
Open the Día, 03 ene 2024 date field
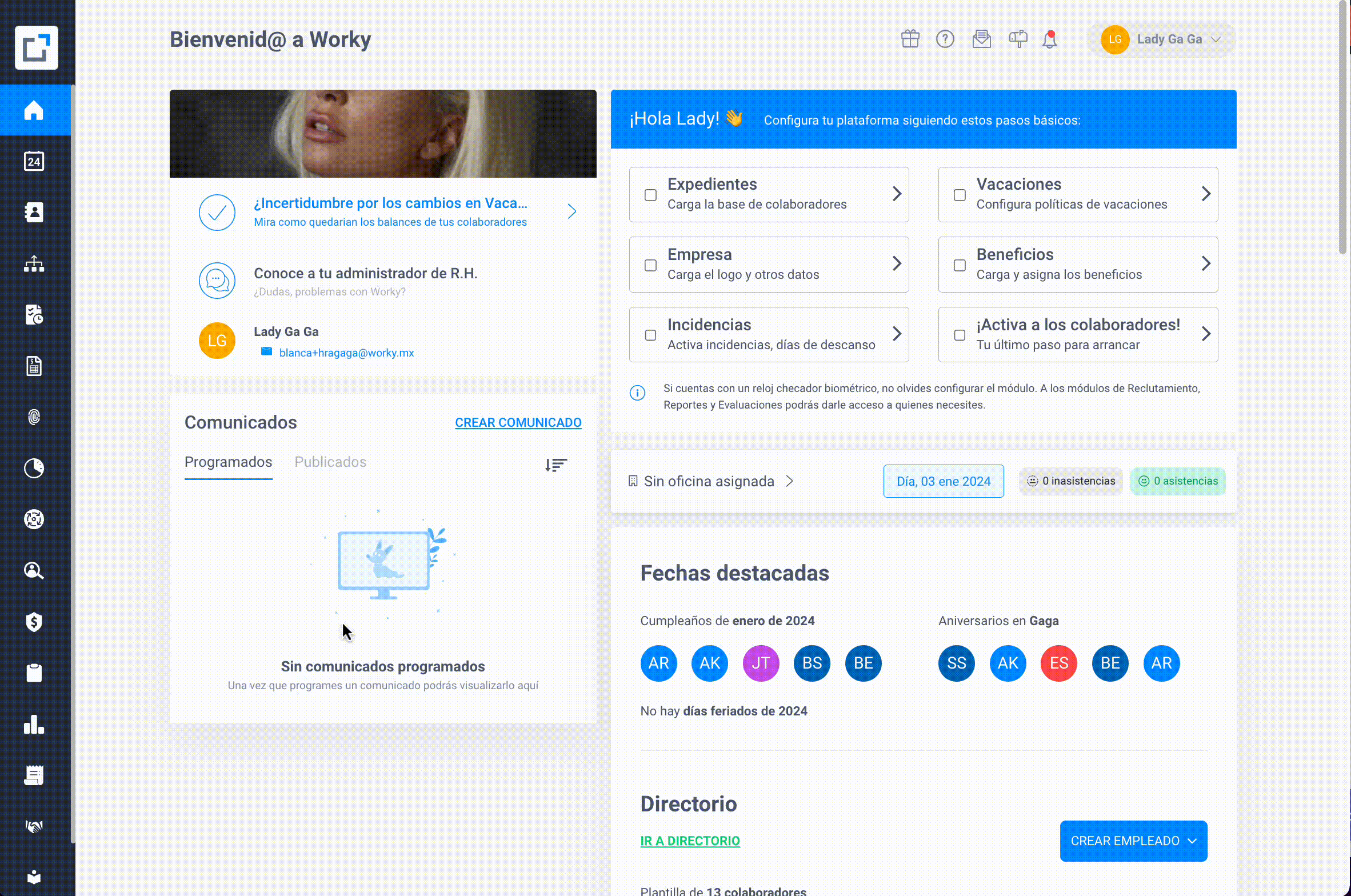click(944, 481)
